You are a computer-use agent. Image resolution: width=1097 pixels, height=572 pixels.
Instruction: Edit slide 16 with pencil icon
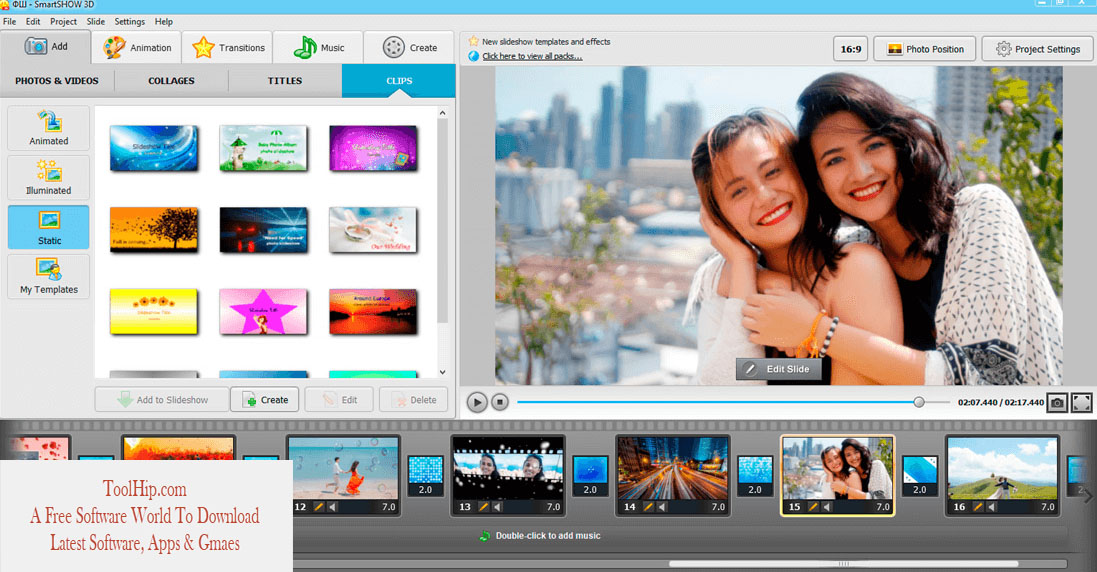point(978,507)
